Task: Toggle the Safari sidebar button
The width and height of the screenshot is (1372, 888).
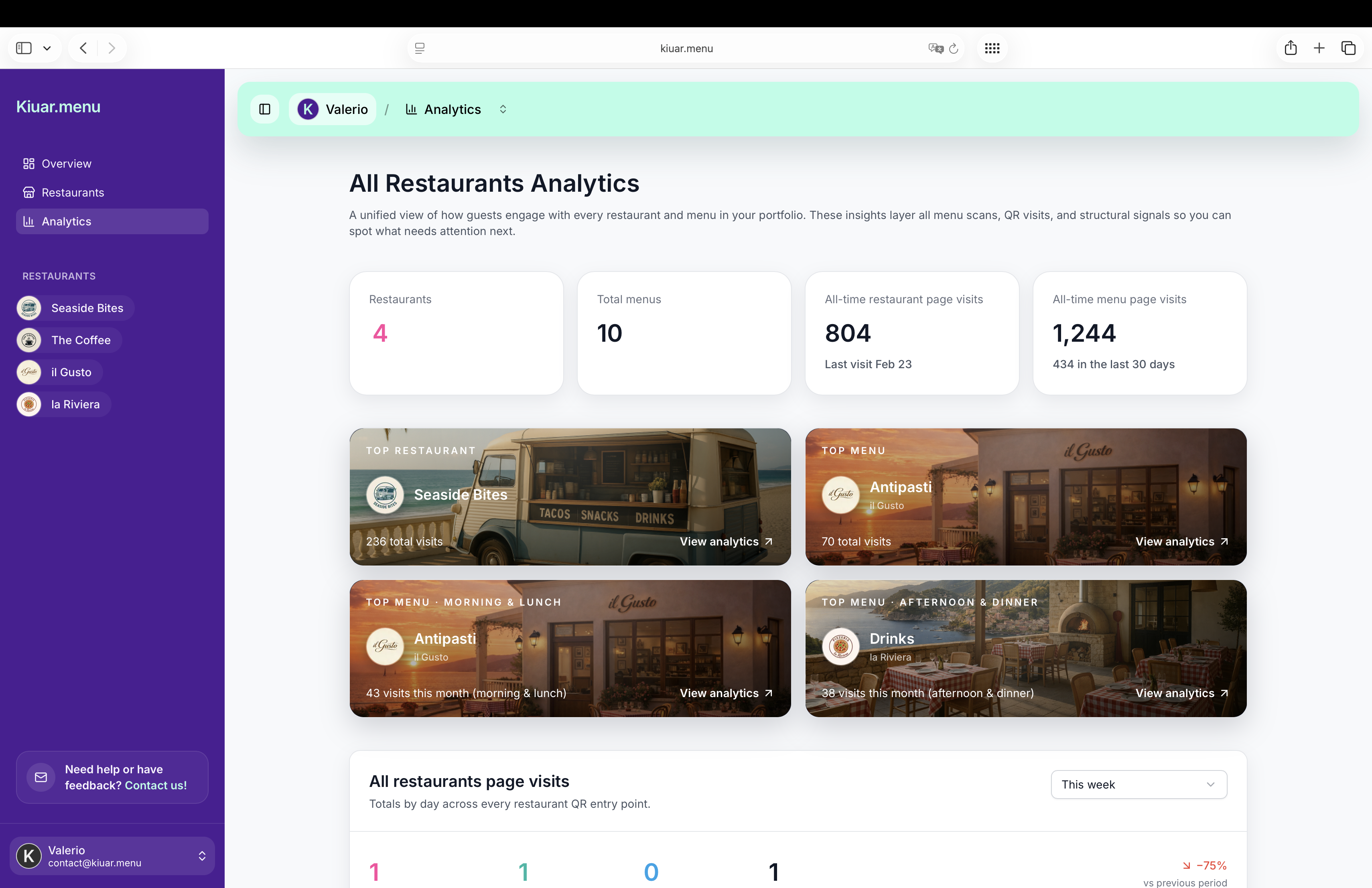Action: click(x=24, y=48)
